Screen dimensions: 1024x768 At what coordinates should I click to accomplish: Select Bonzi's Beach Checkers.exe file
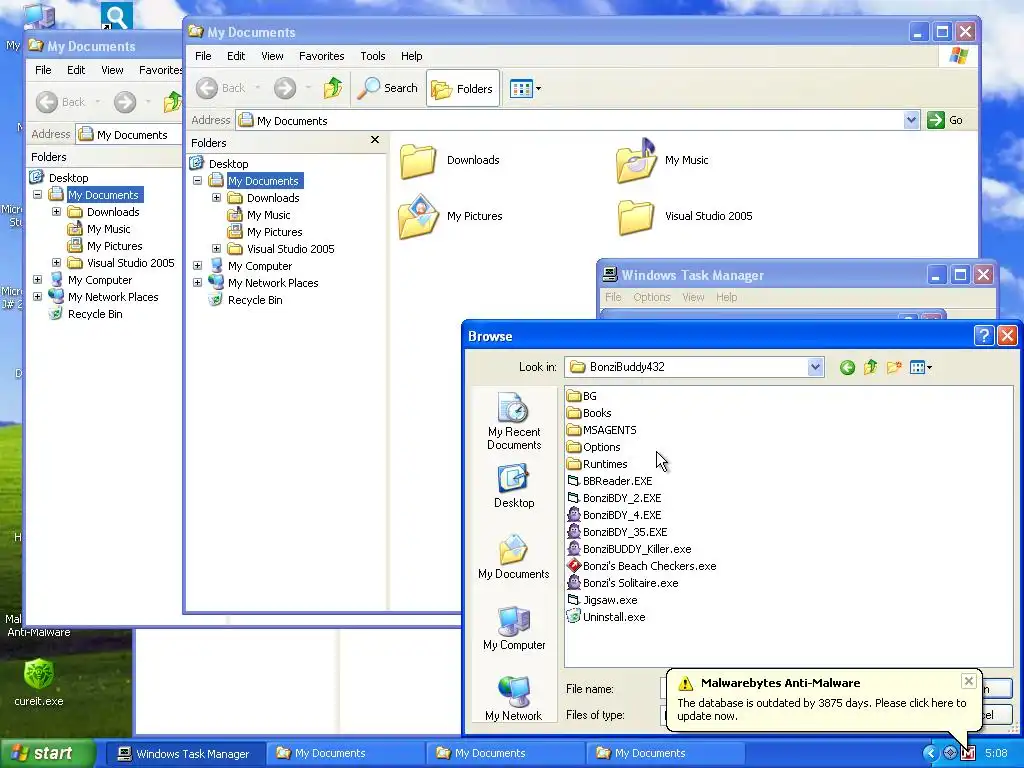pos(642,566)
